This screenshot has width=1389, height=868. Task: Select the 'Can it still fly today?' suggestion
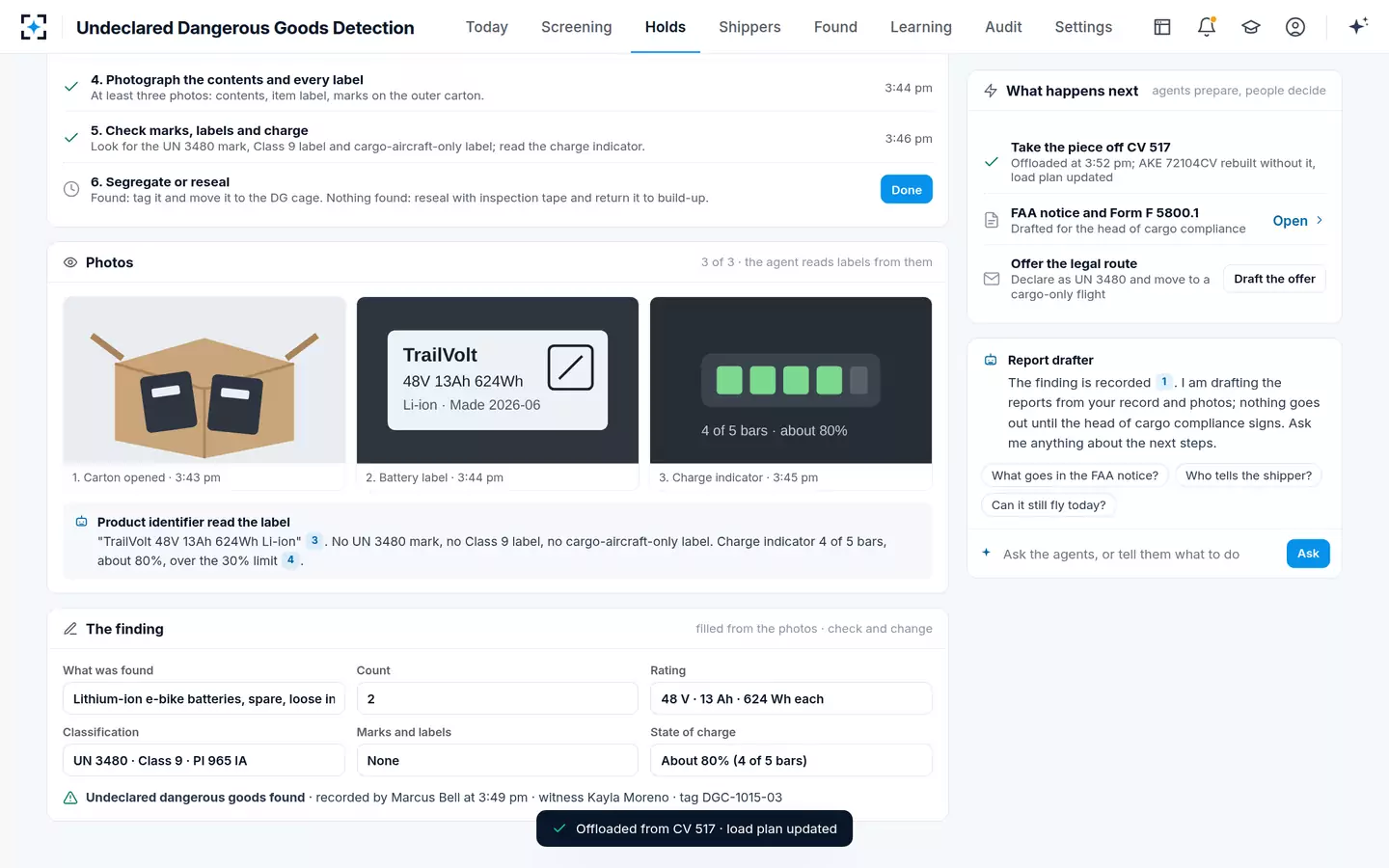(x=1049, y=505)
